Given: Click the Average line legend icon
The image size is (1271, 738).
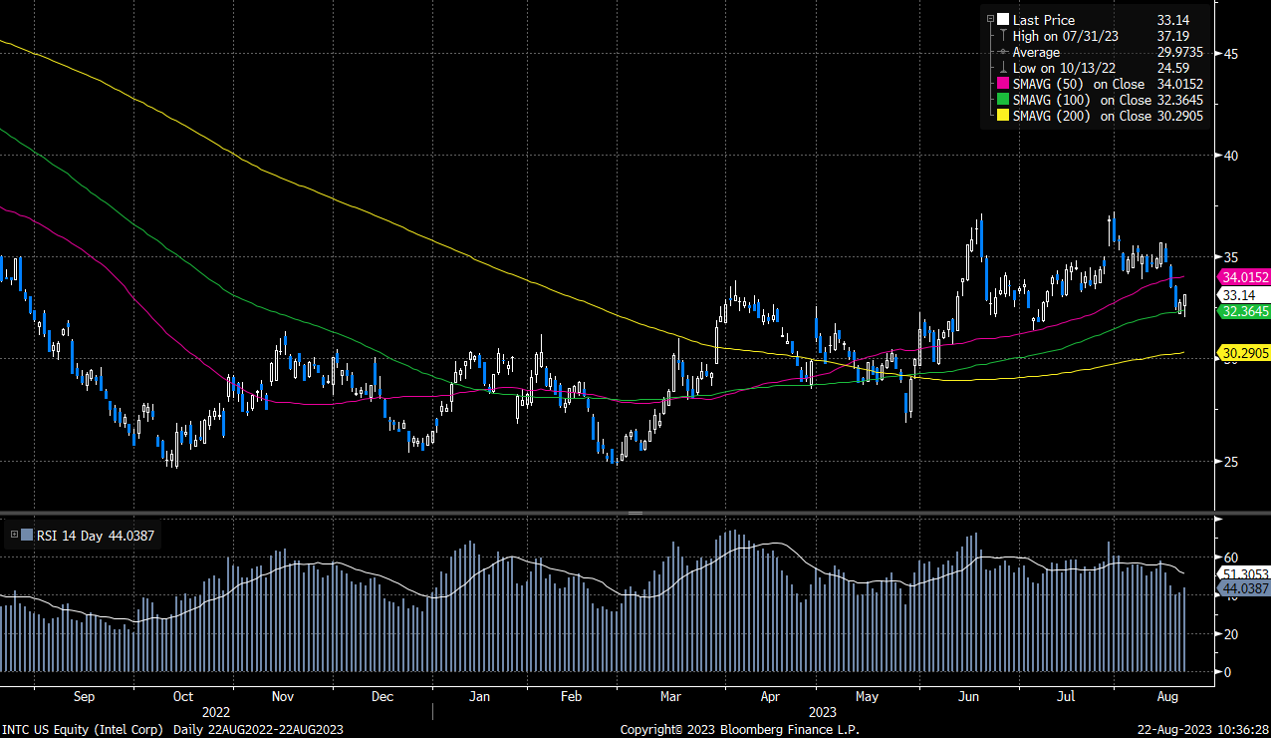Looking at the screenshot, I should click(1002, 52).
